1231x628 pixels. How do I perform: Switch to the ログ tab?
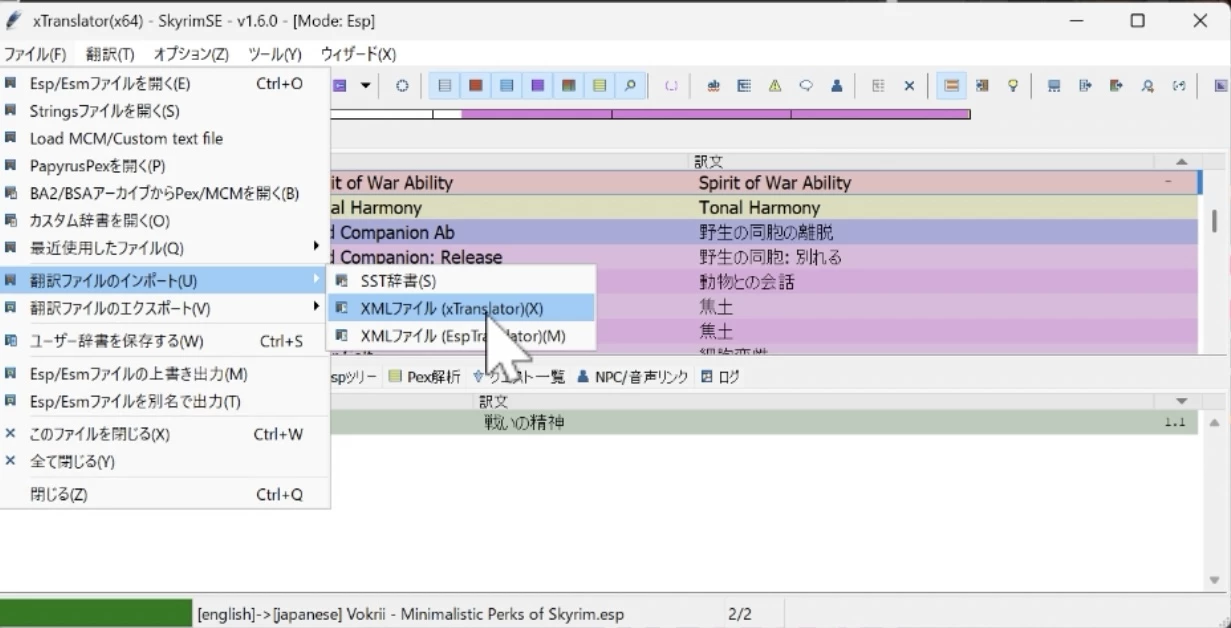coord(721,377)
